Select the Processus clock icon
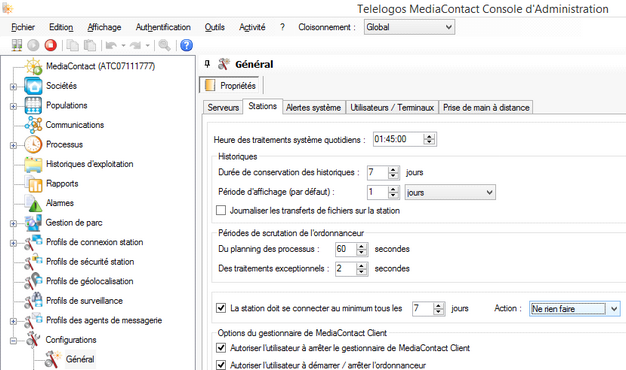The width and height of the screenshot is (626, 370). click(x=33, y=144)
